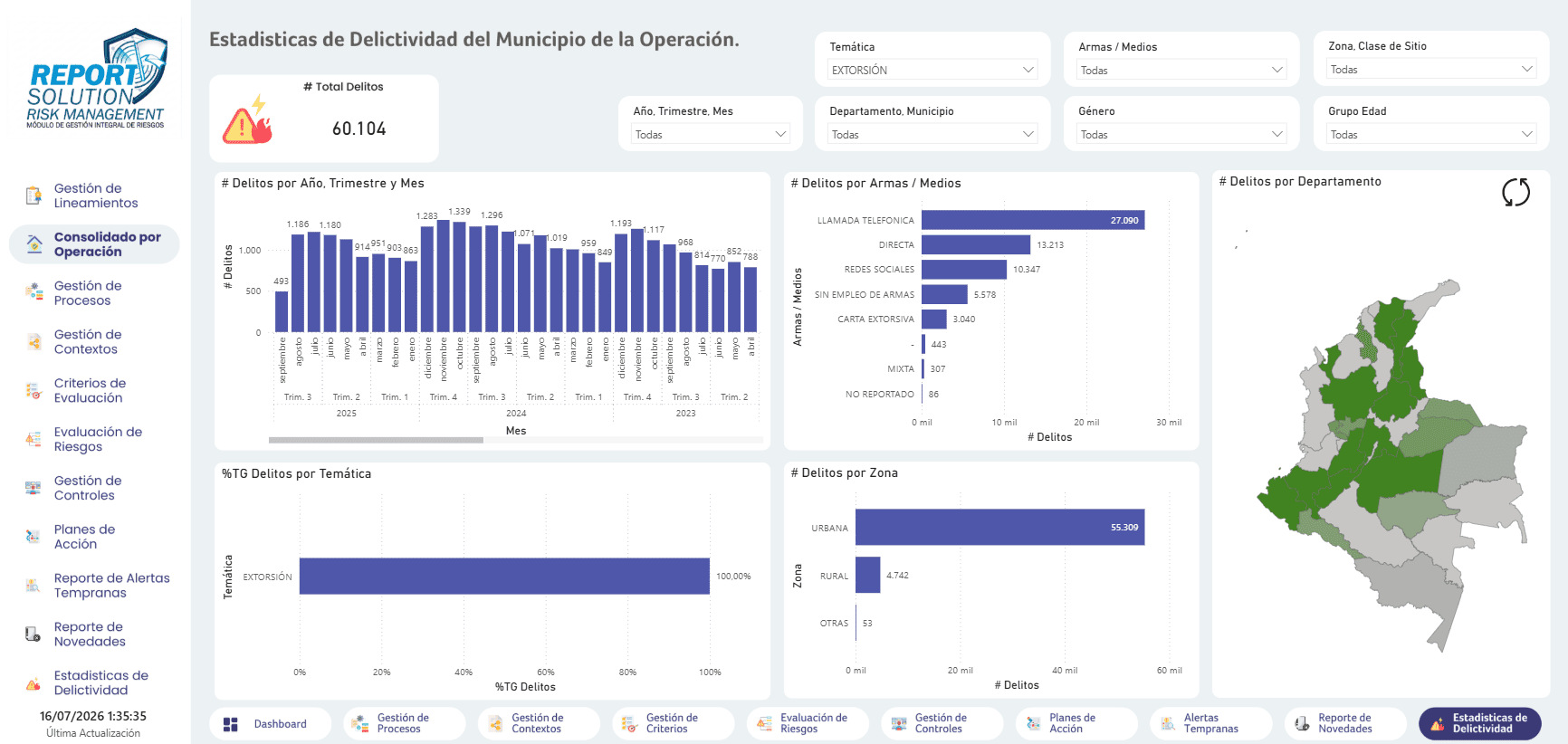
Task: Open Criterios de Evaluación sidebar item
Action: 94,390
